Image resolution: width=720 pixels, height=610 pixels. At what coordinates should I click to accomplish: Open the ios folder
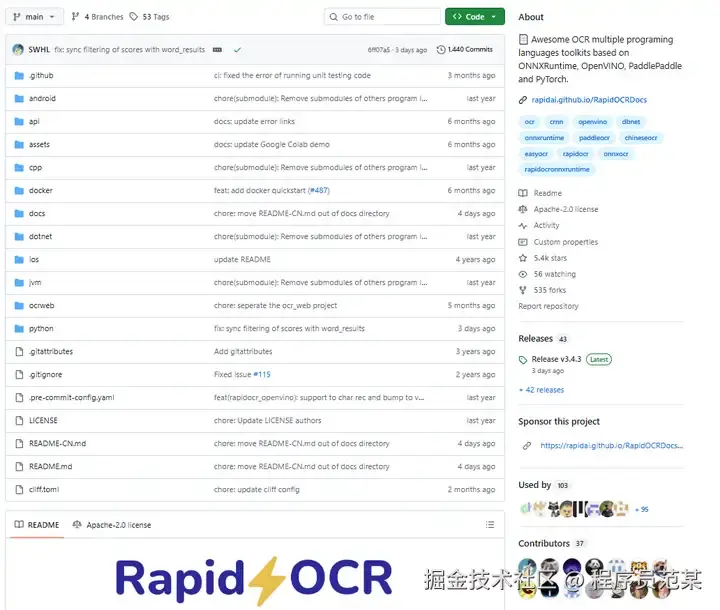[34, 260]
